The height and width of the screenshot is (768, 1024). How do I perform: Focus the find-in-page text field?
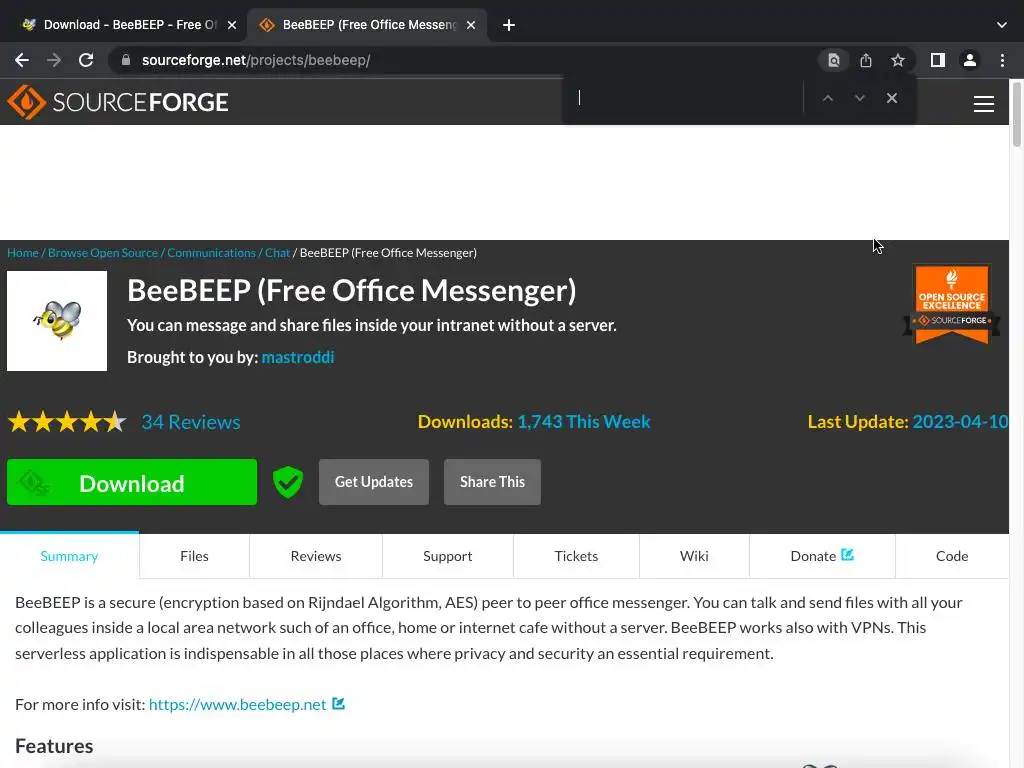(x=682, y=98)
